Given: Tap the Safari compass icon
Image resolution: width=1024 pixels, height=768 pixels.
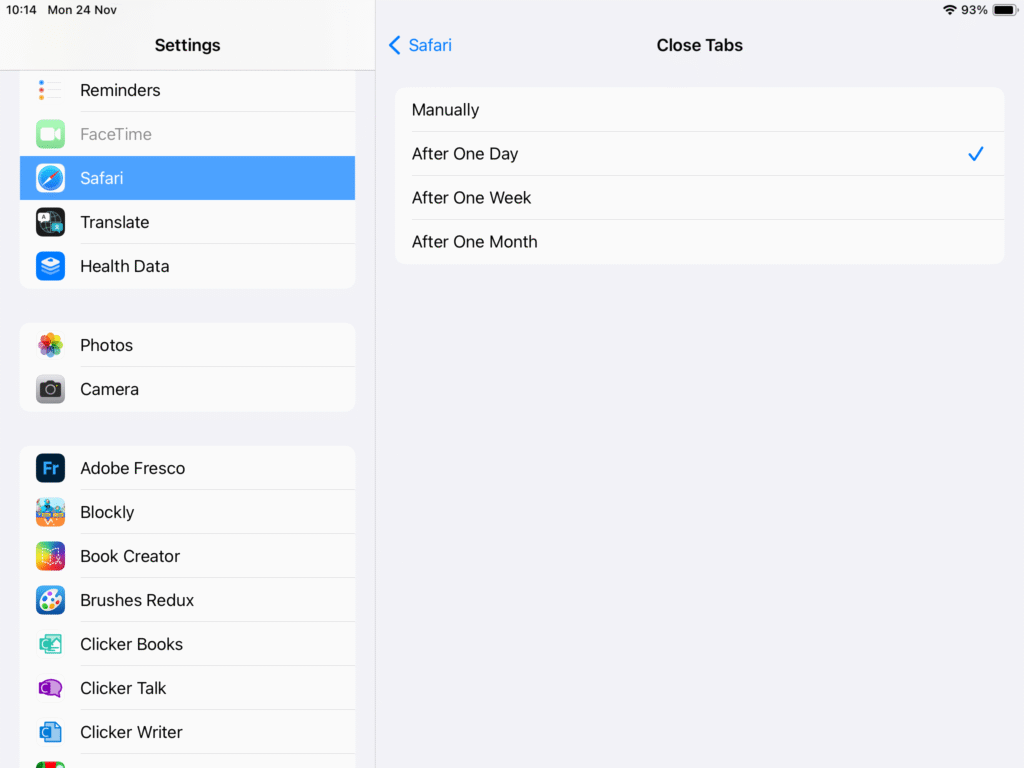Looking at the screenshot, I should point(50,178).
